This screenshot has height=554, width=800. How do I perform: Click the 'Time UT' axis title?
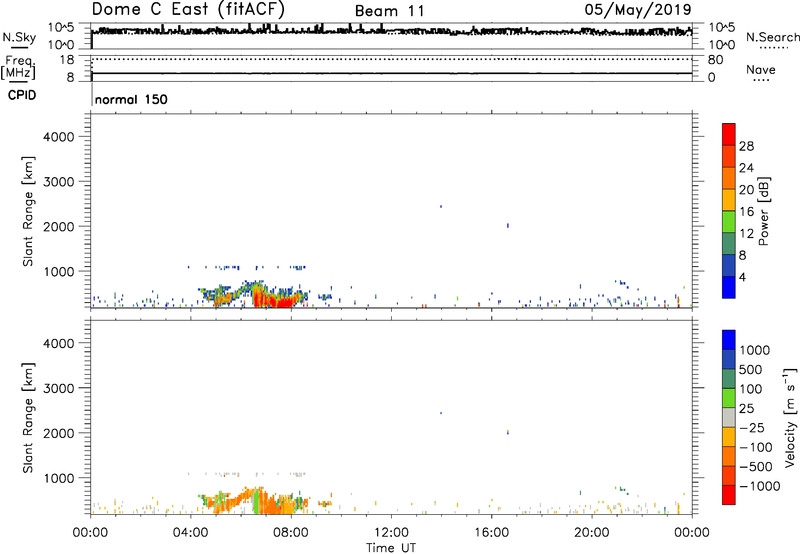[x=391, y=548]
